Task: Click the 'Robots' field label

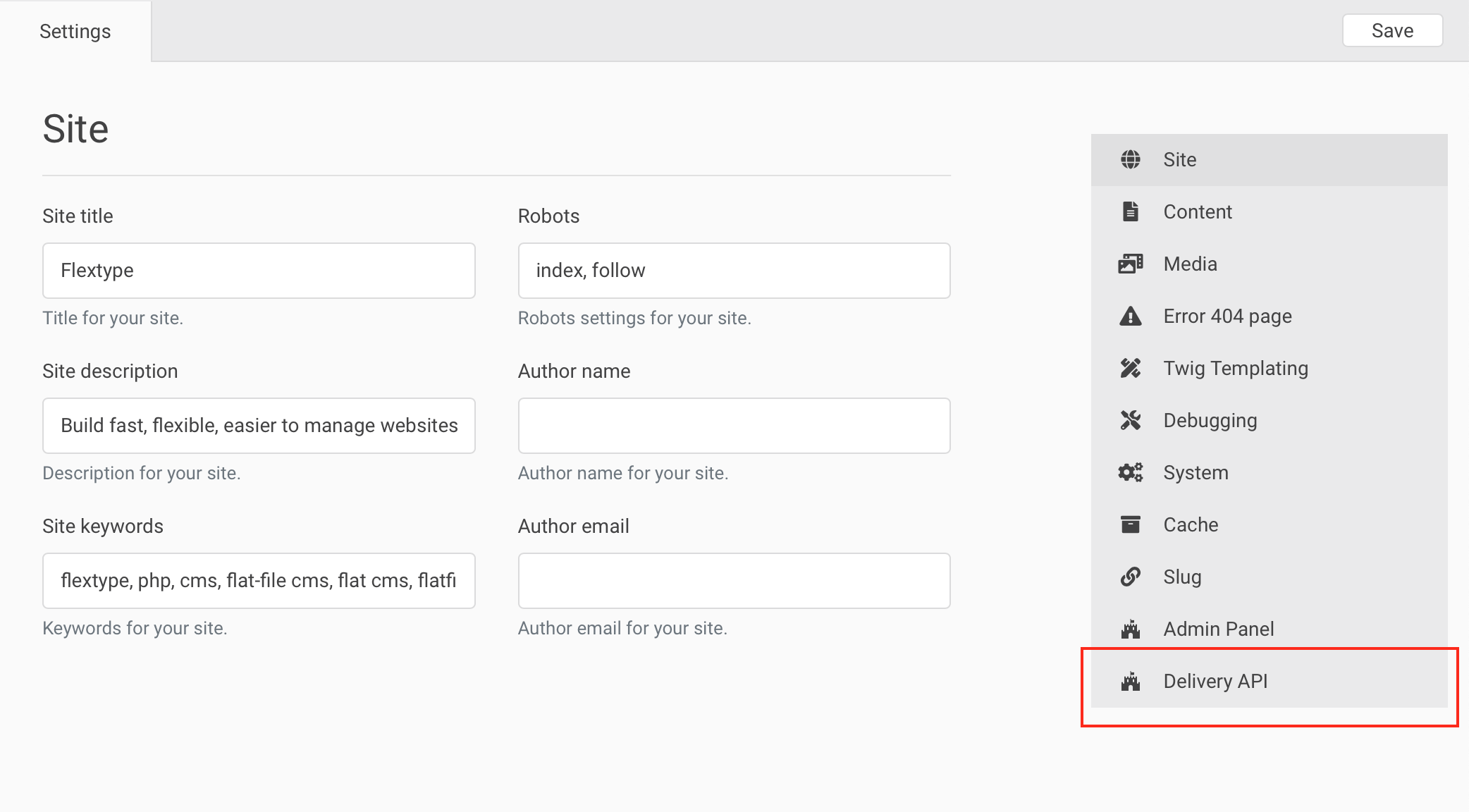Action: [548, 216]
